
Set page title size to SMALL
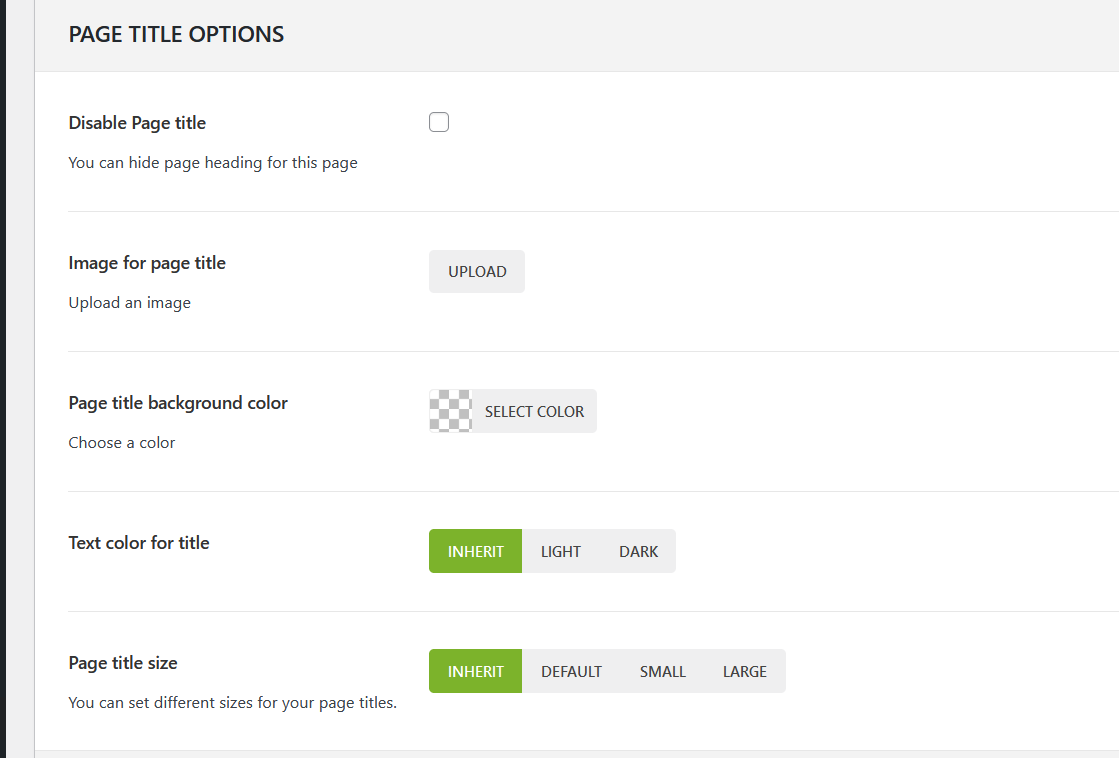coord(663,671)
